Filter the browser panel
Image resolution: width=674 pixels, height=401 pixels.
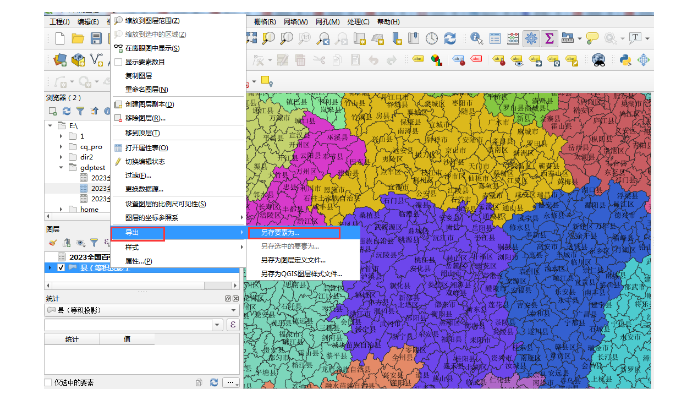pos(80,111)
